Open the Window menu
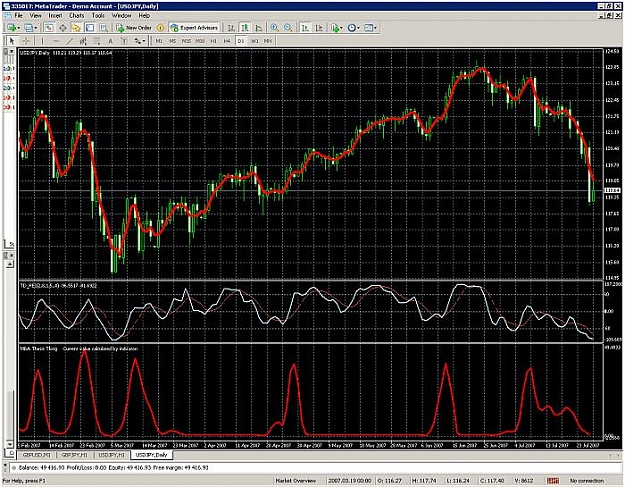 121,16
